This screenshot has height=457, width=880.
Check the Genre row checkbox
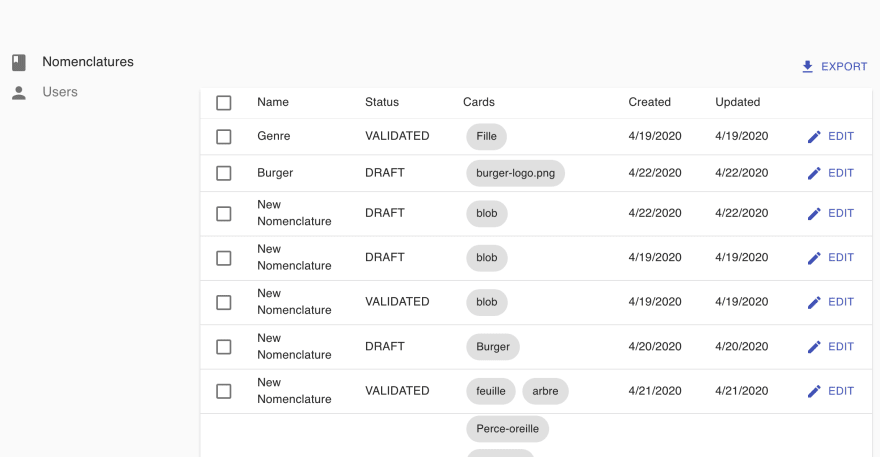[x=224, y=136]
